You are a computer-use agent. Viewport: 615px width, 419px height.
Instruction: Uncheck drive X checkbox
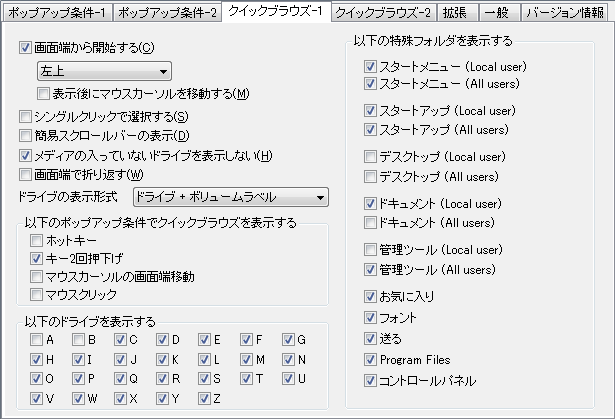coord(120,399)
